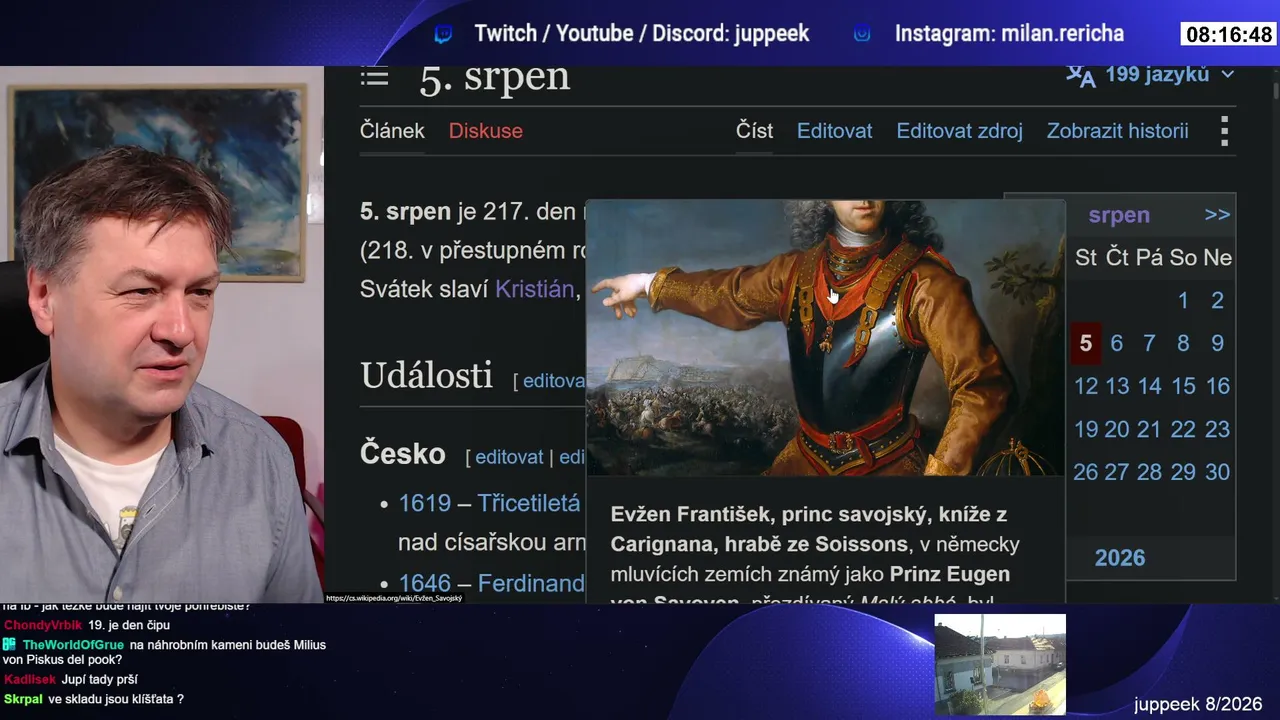
Task: Open the Třicetiletá link
Action: pos(529,503)
